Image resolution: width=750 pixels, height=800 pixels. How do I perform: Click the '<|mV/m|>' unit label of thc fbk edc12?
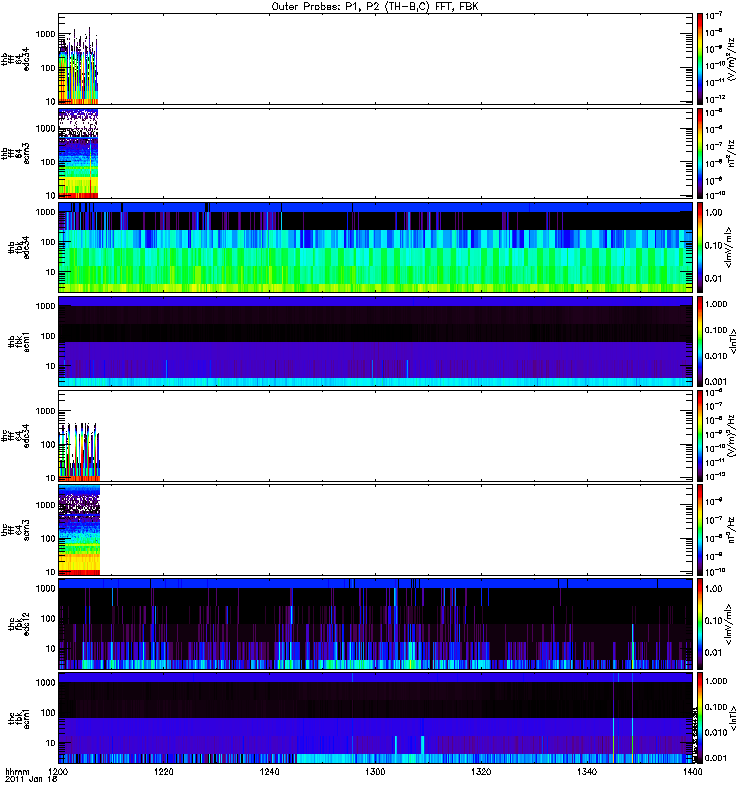tap(728, 624)
